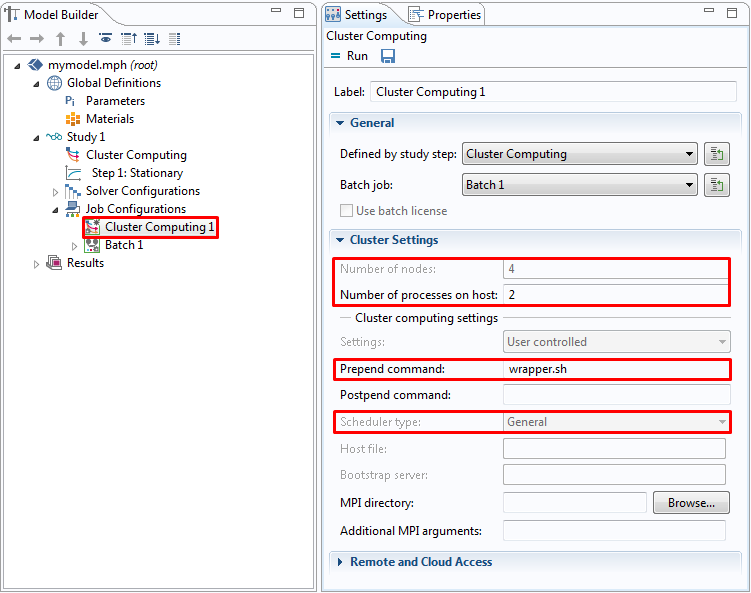
Task: Select the Settings tab
Action: click(357, 15)
